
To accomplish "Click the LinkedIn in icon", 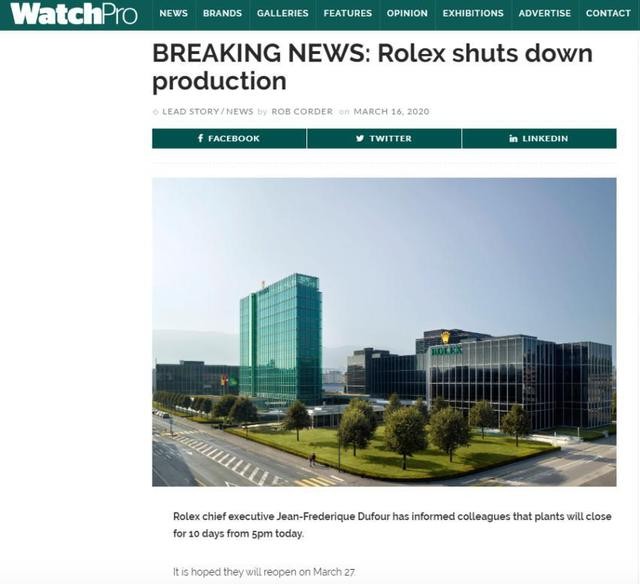I will click(513, 139).
